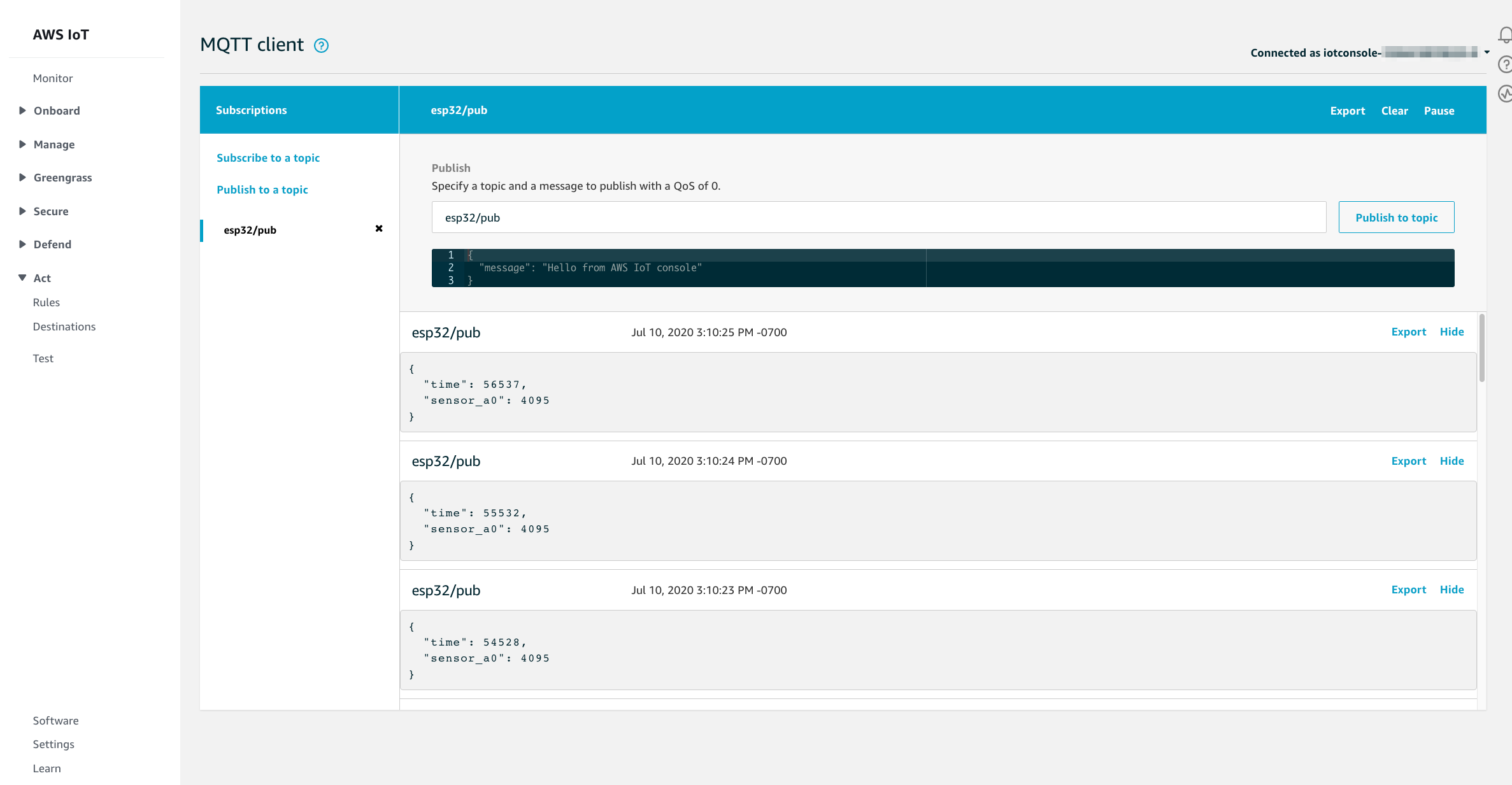
Task: Click the message list vertical scrollbar
Action: coord(1482,348)
